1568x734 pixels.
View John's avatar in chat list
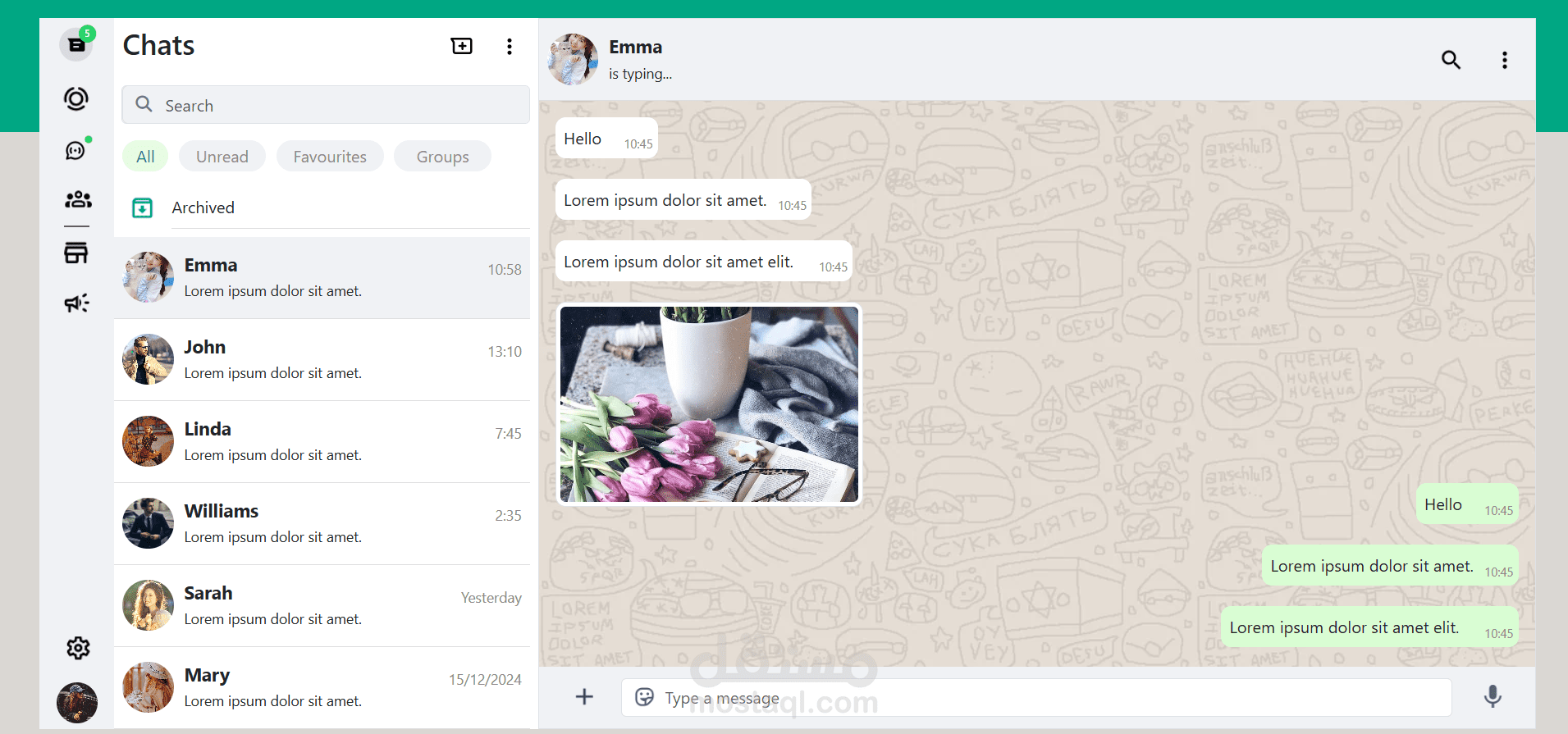click(x=148, y=359)
